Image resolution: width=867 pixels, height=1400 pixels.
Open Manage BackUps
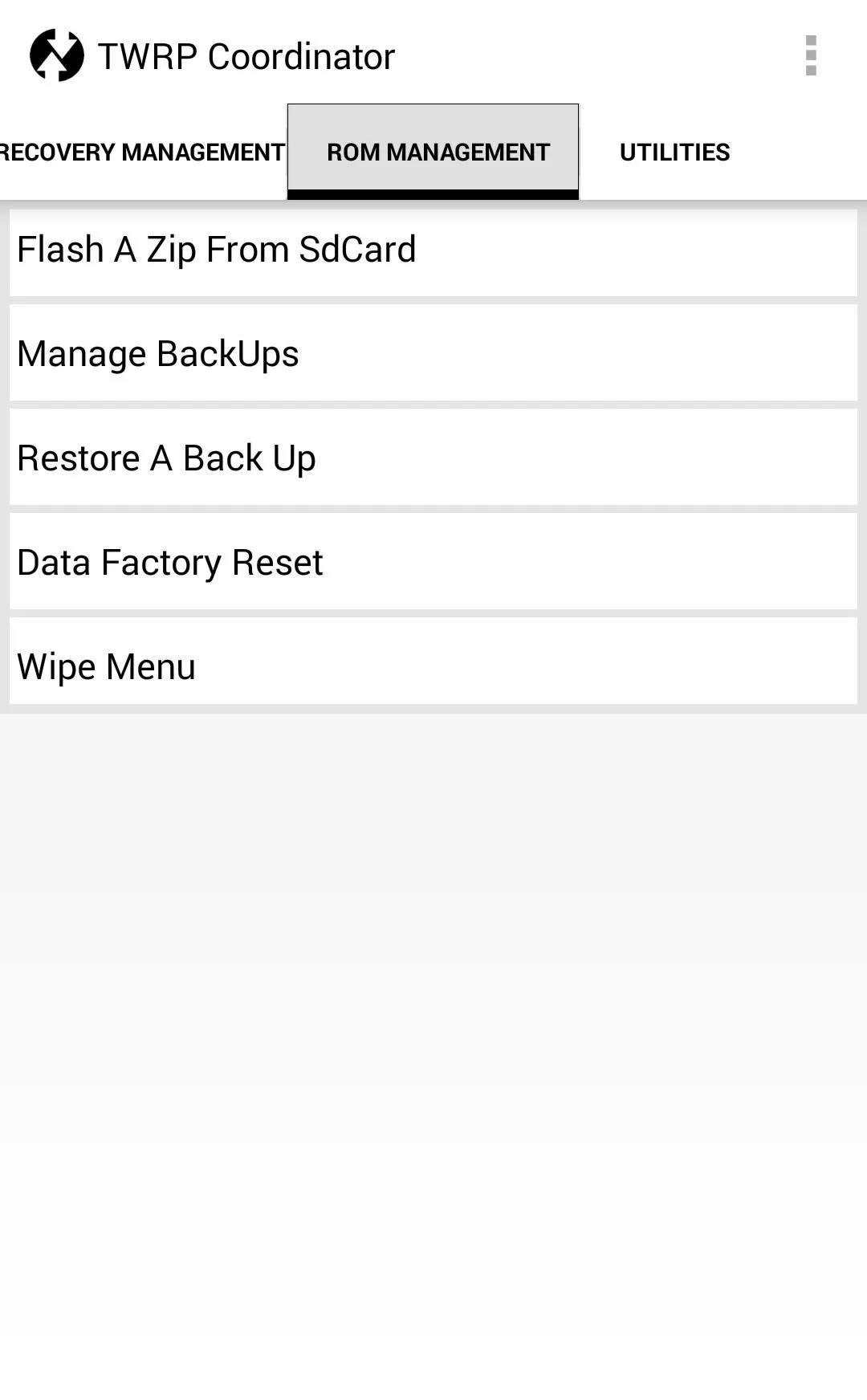pyautogui.click(x=433, y=353)
